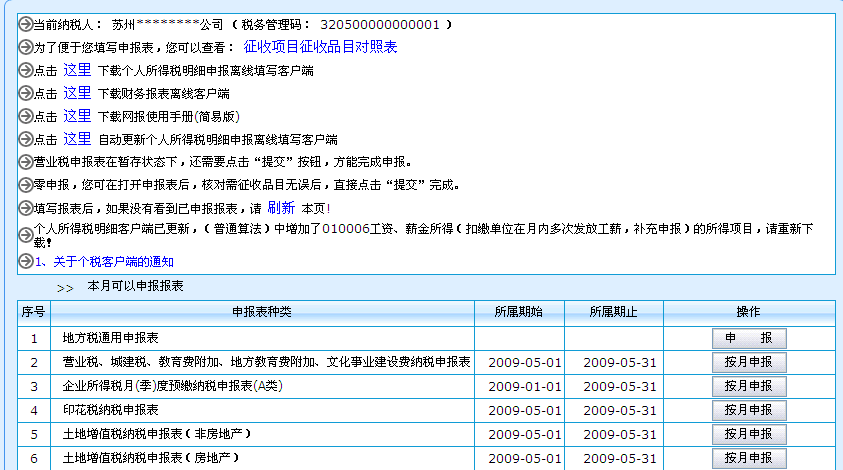Select row text 地方税通用申报表
Viewport: 843px width, 470px height.
pyautogui.click(x=111, y=338)
